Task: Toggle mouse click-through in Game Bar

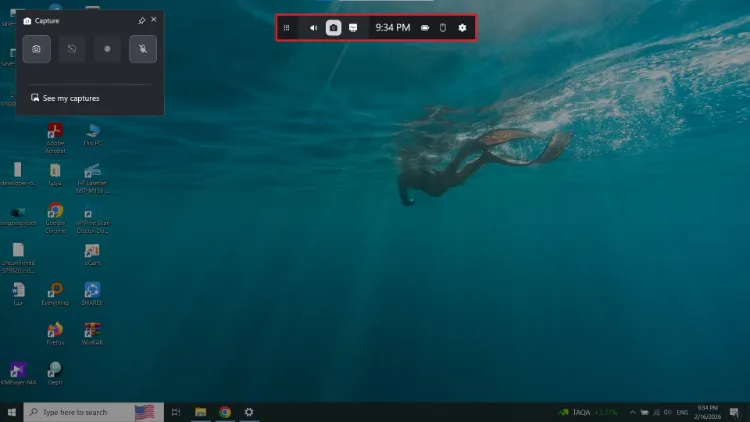Action: click(443, 28)
